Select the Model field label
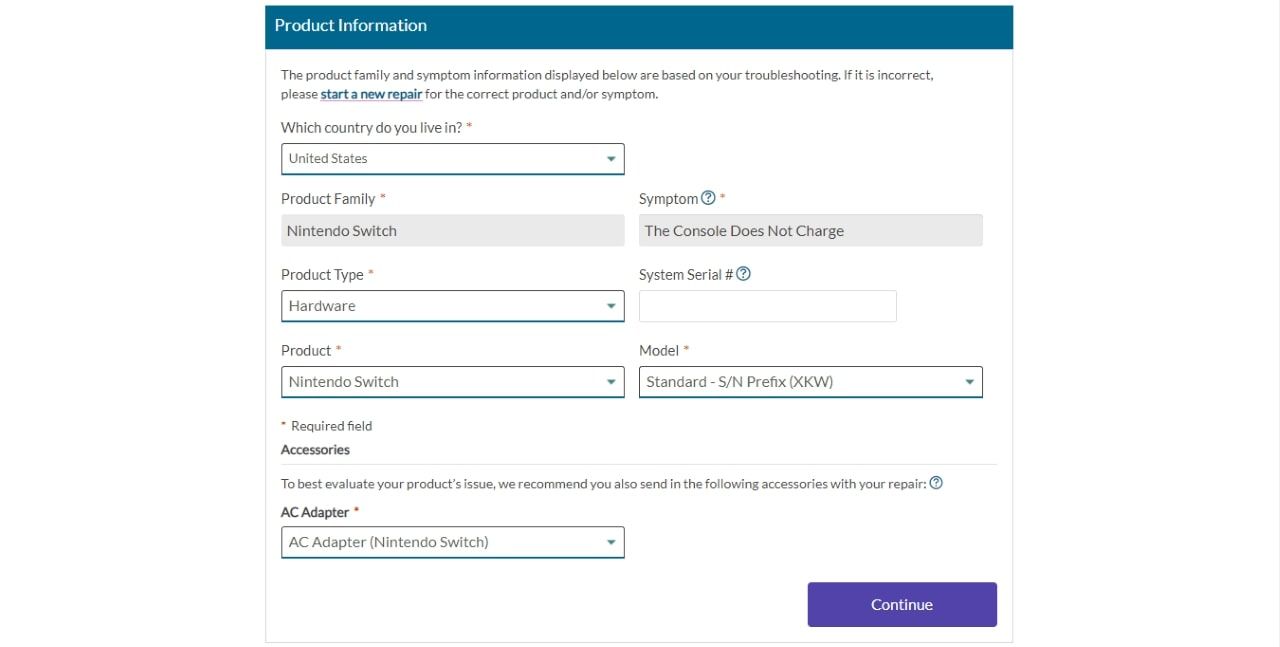The width and height of the screenshot is (1280, 647). pos(659,350)
